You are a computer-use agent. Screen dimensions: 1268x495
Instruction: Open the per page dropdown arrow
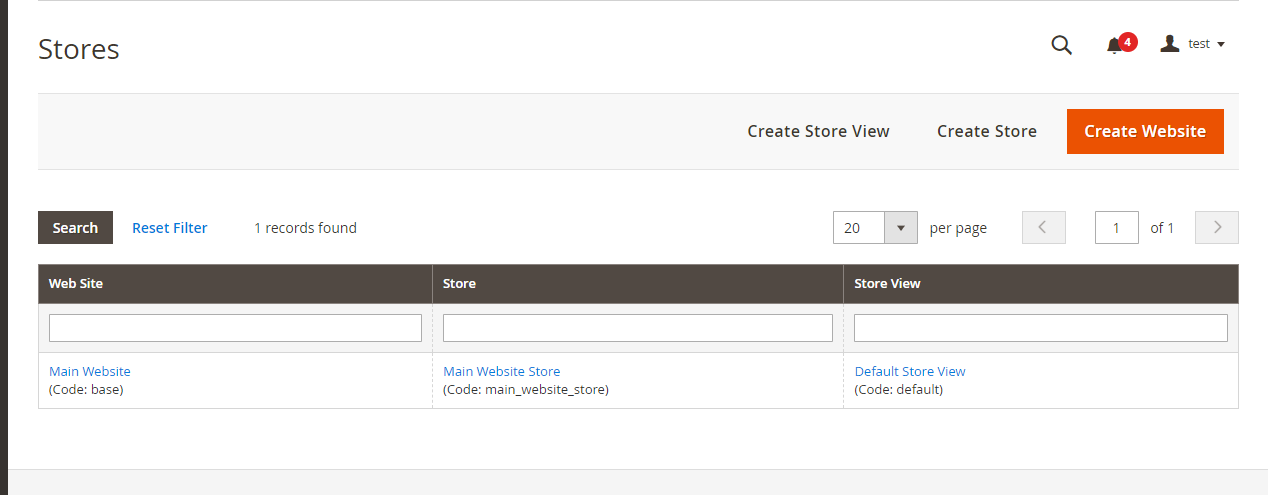900,228
